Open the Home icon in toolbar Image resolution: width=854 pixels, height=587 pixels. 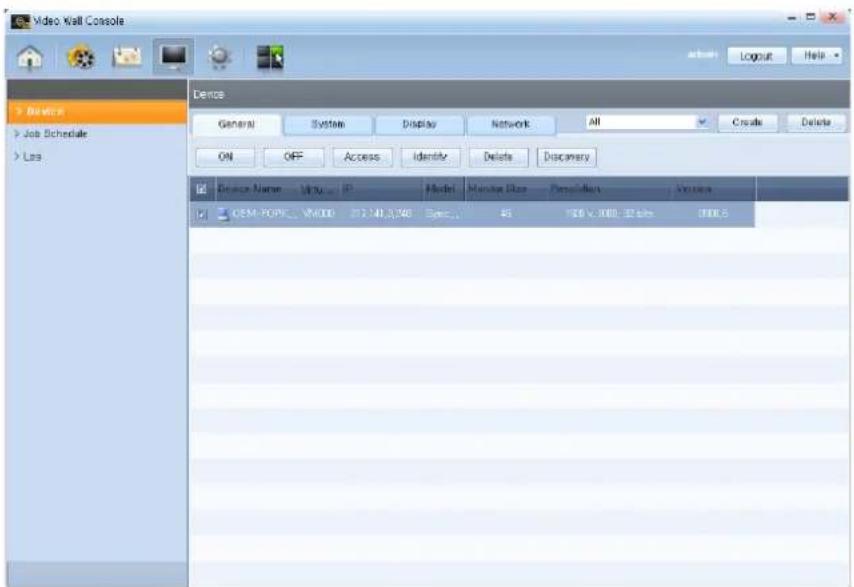tap(30, 57)
